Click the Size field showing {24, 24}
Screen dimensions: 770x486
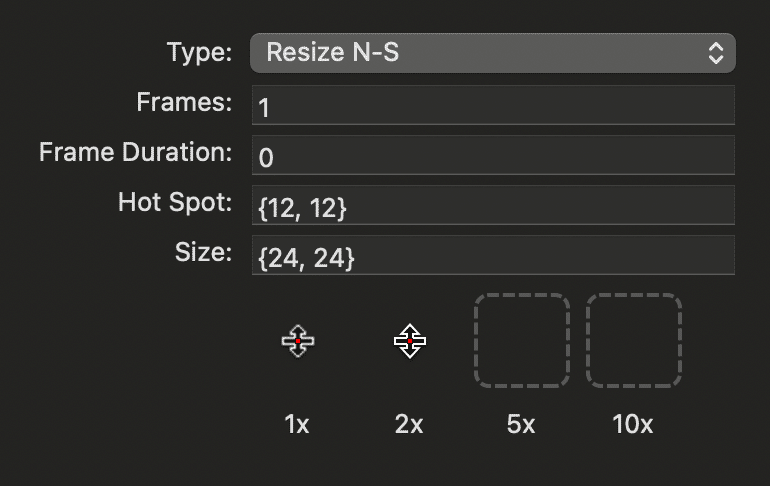click(x=493, y=255)
